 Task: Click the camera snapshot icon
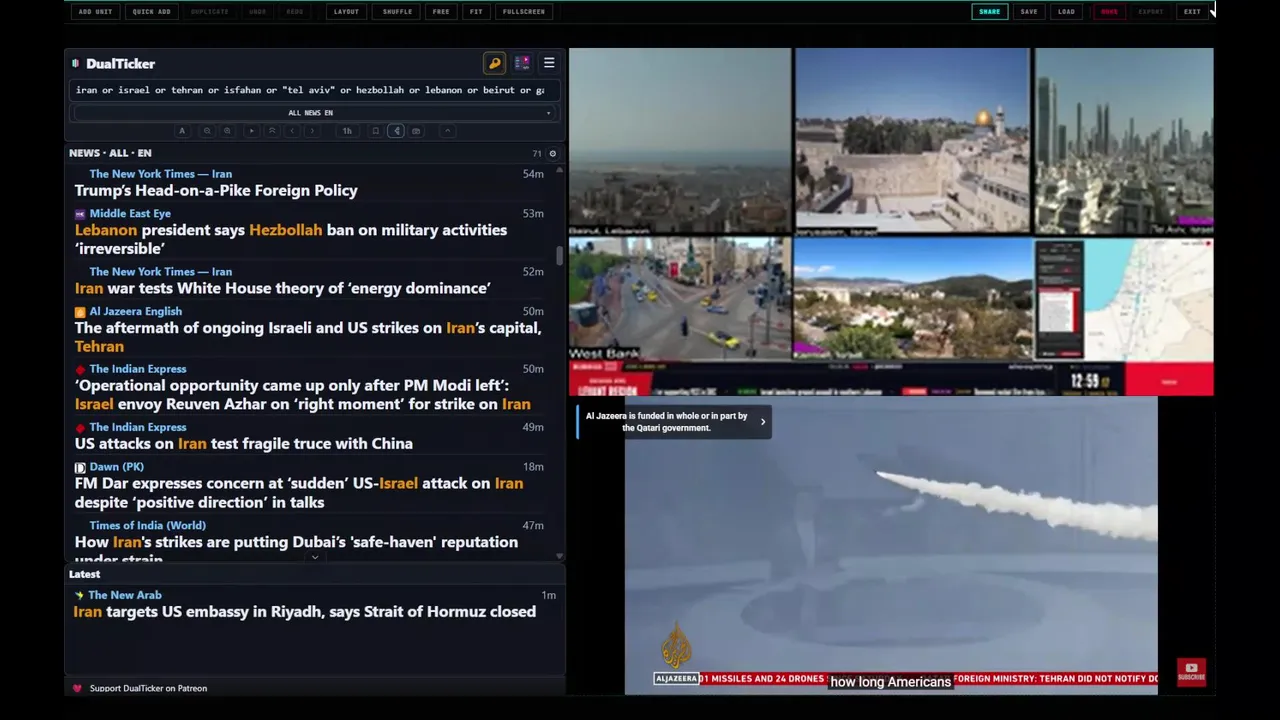pos(416,131)
